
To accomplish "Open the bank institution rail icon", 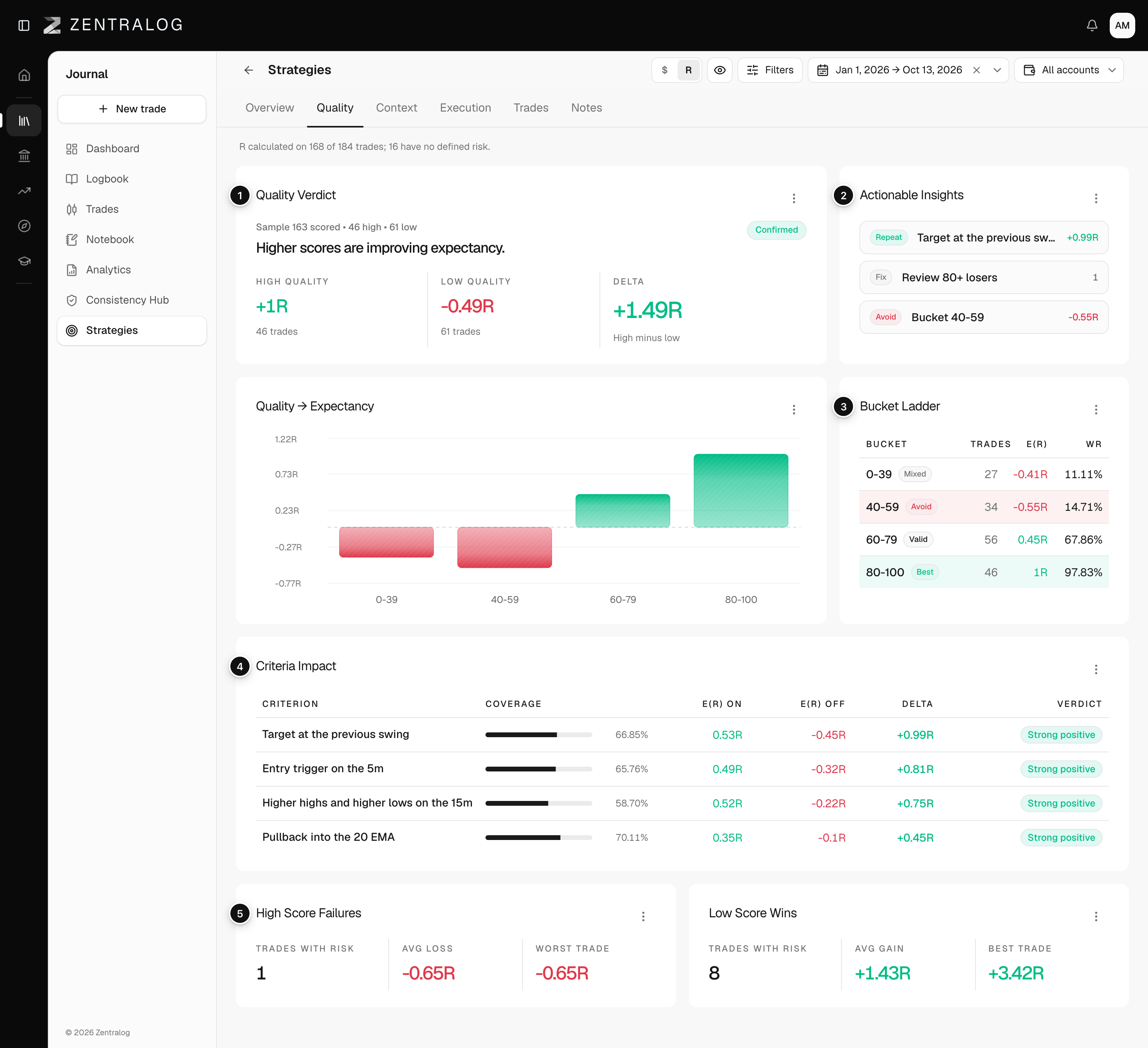I will [x=24, y=155].
